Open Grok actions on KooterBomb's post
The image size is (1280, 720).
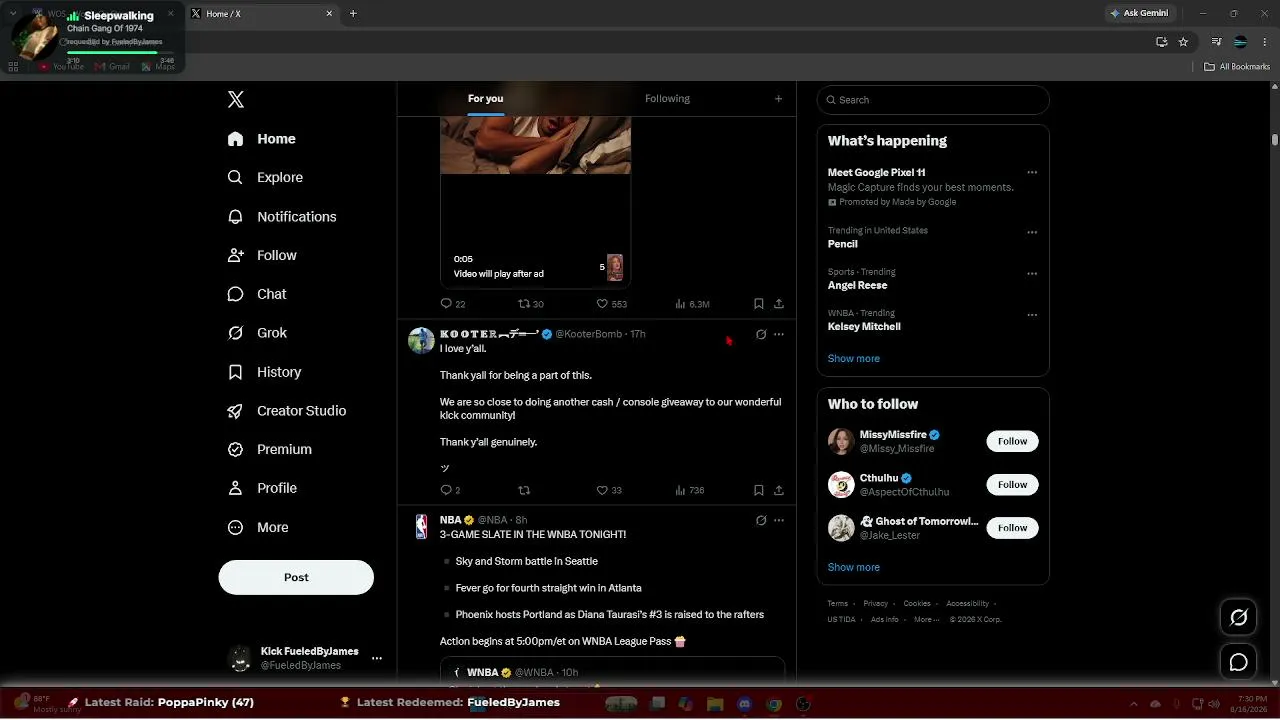click(761, 334)
